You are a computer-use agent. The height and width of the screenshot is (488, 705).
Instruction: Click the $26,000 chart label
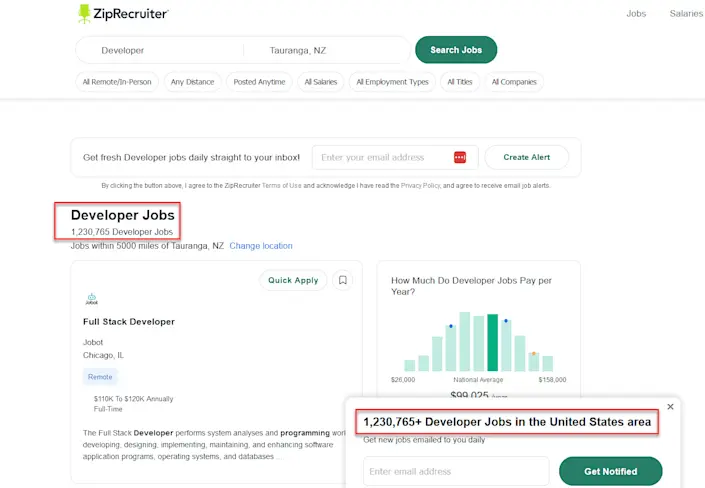[x=403, y=380]
